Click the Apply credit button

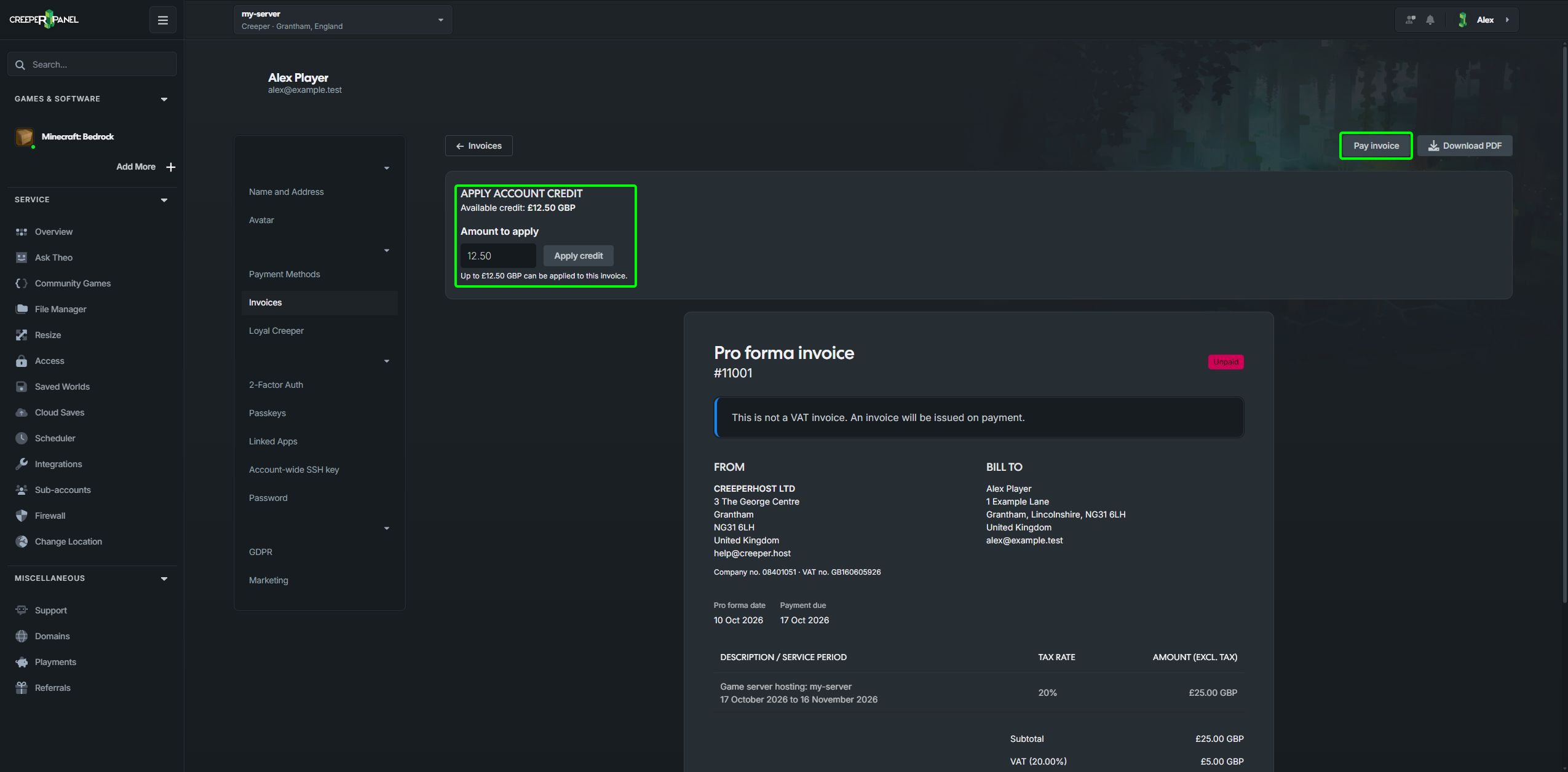[x=578, y=256]
